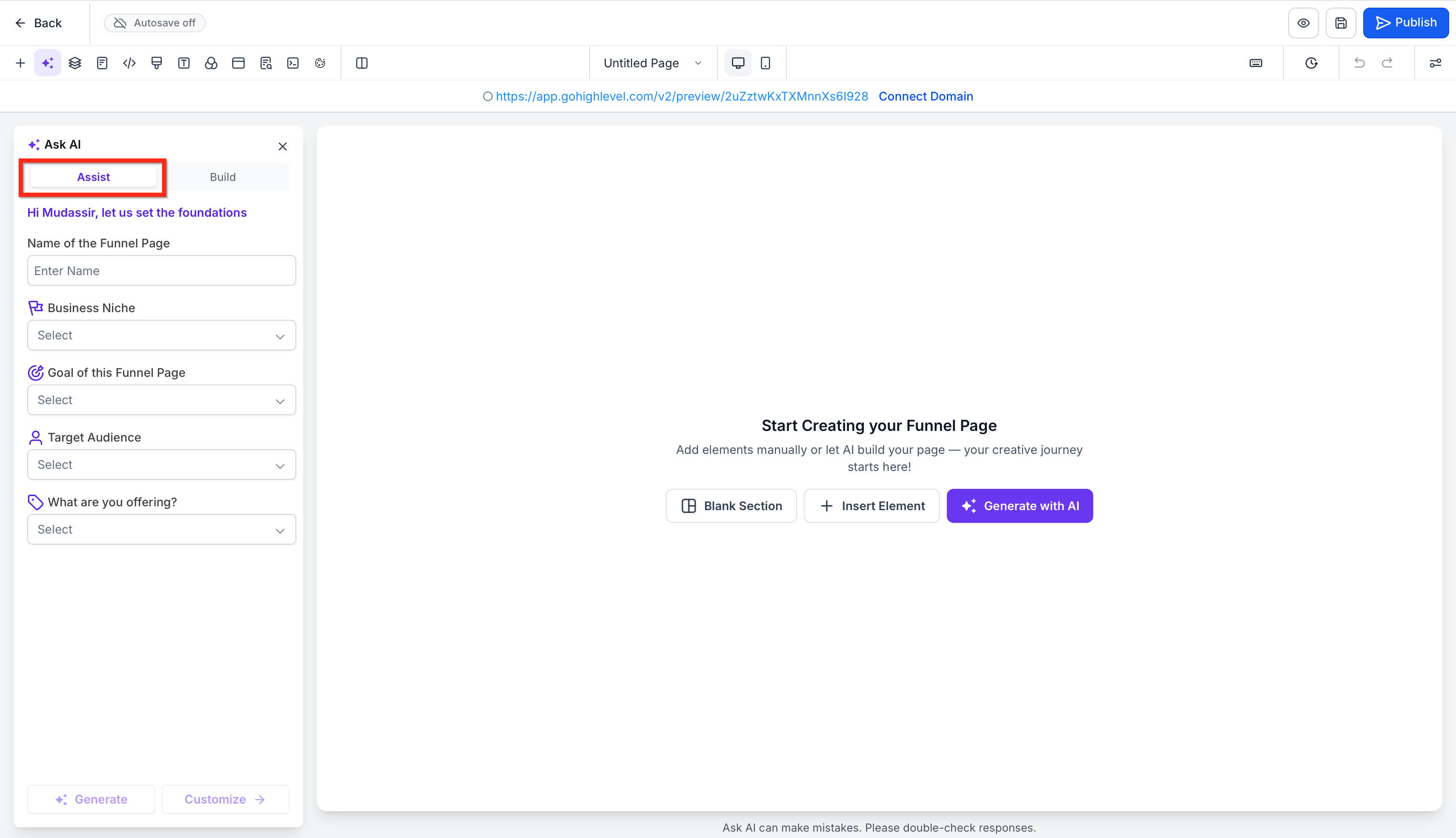The width and height of the screenshot is (1456, 838).
Task: Open the paint brush styling icon
Action: pyautogui.click(x=157, y=63)
